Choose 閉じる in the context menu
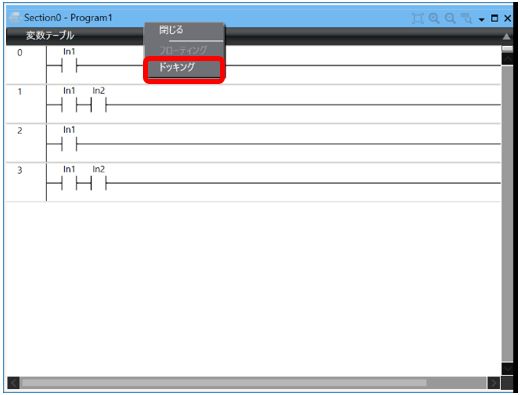 click(184, 31)
